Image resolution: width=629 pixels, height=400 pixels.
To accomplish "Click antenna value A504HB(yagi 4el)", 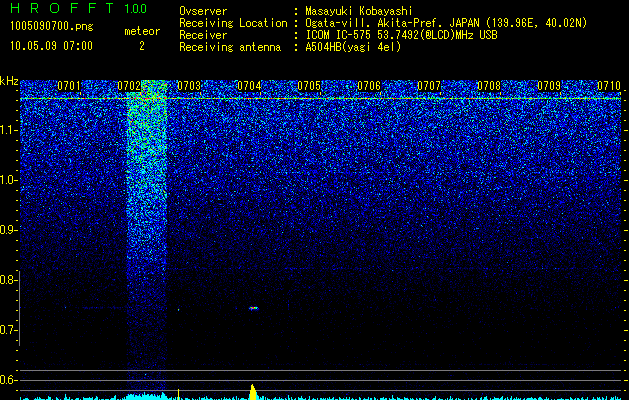I will [x=353, y=47].
